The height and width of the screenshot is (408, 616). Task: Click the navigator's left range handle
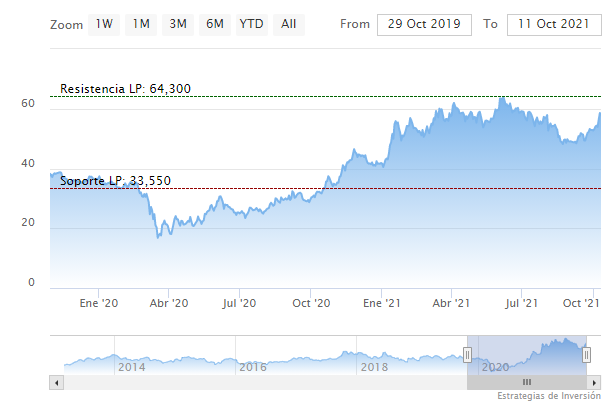pos(467,354)
